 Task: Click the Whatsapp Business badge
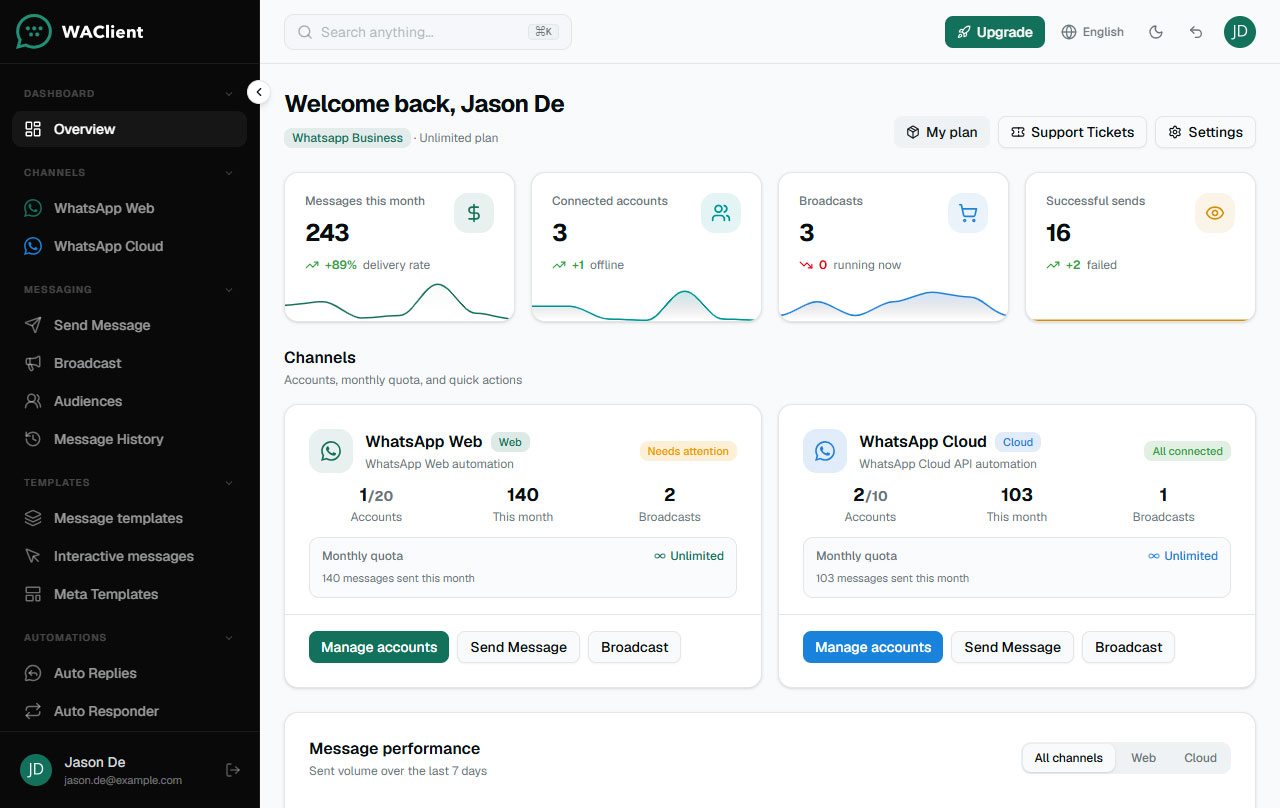point(348,138)
